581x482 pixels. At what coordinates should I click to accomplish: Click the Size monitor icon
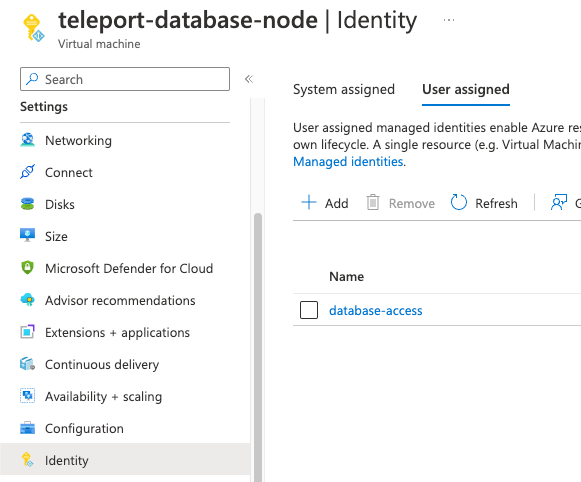(27, 236)
